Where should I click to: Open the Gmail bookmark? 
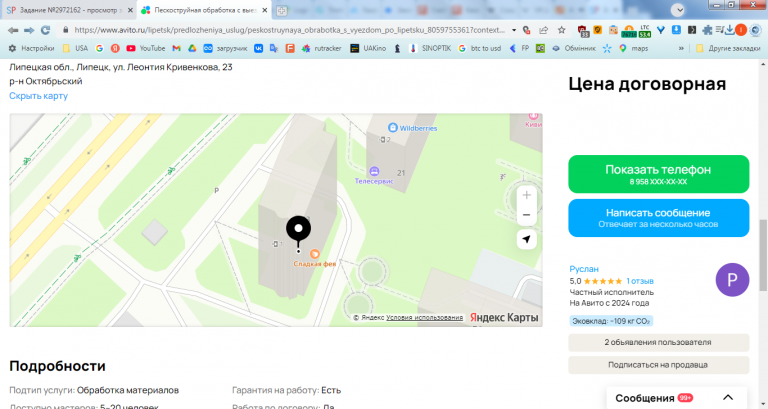[176, 48]
